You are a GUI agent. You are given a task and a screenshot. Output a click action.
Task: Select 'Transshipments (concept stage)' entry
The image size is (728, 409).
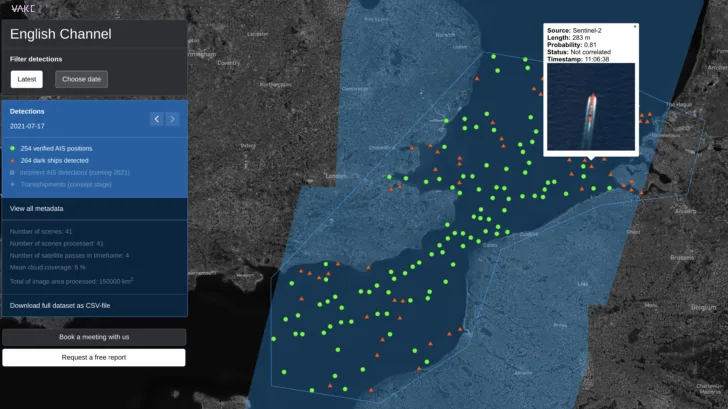[x=66, y=184]
